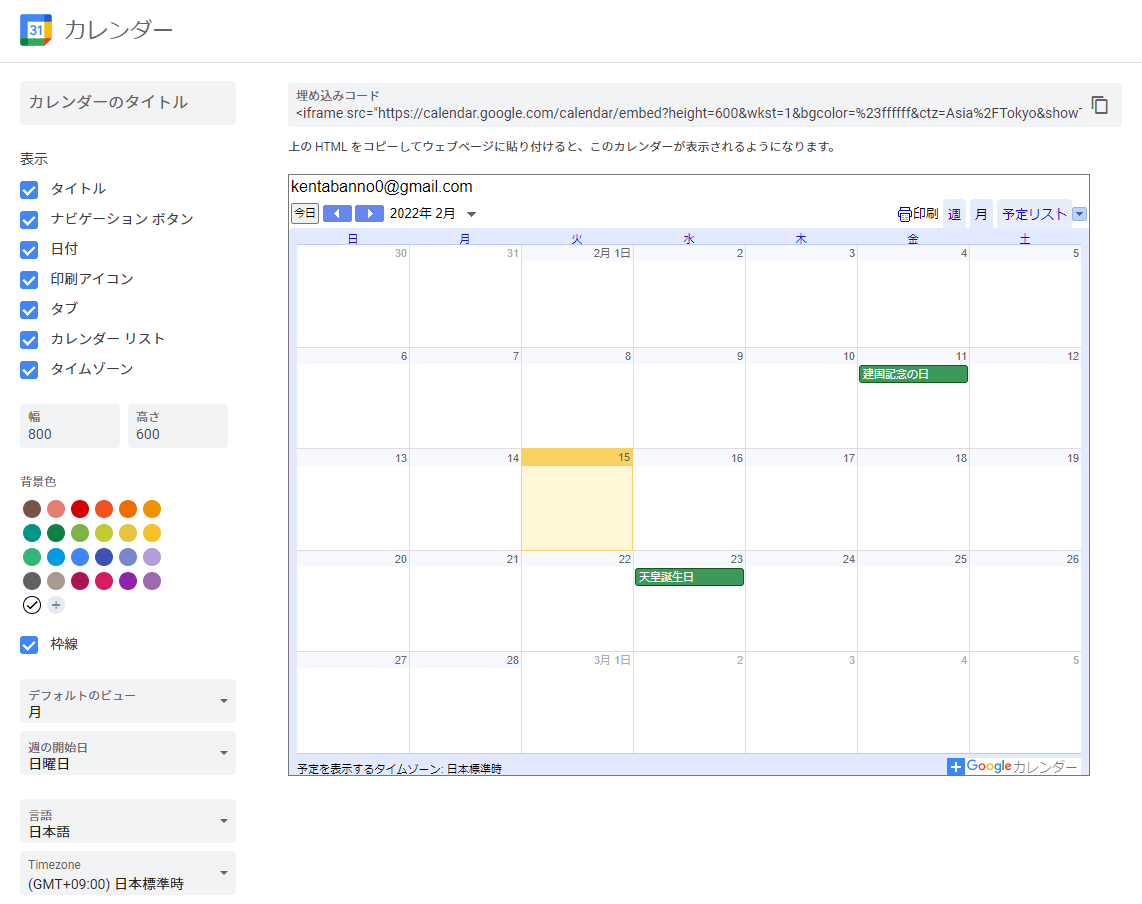Click the blue plus Google Calendar icon

tap(956, 766)
